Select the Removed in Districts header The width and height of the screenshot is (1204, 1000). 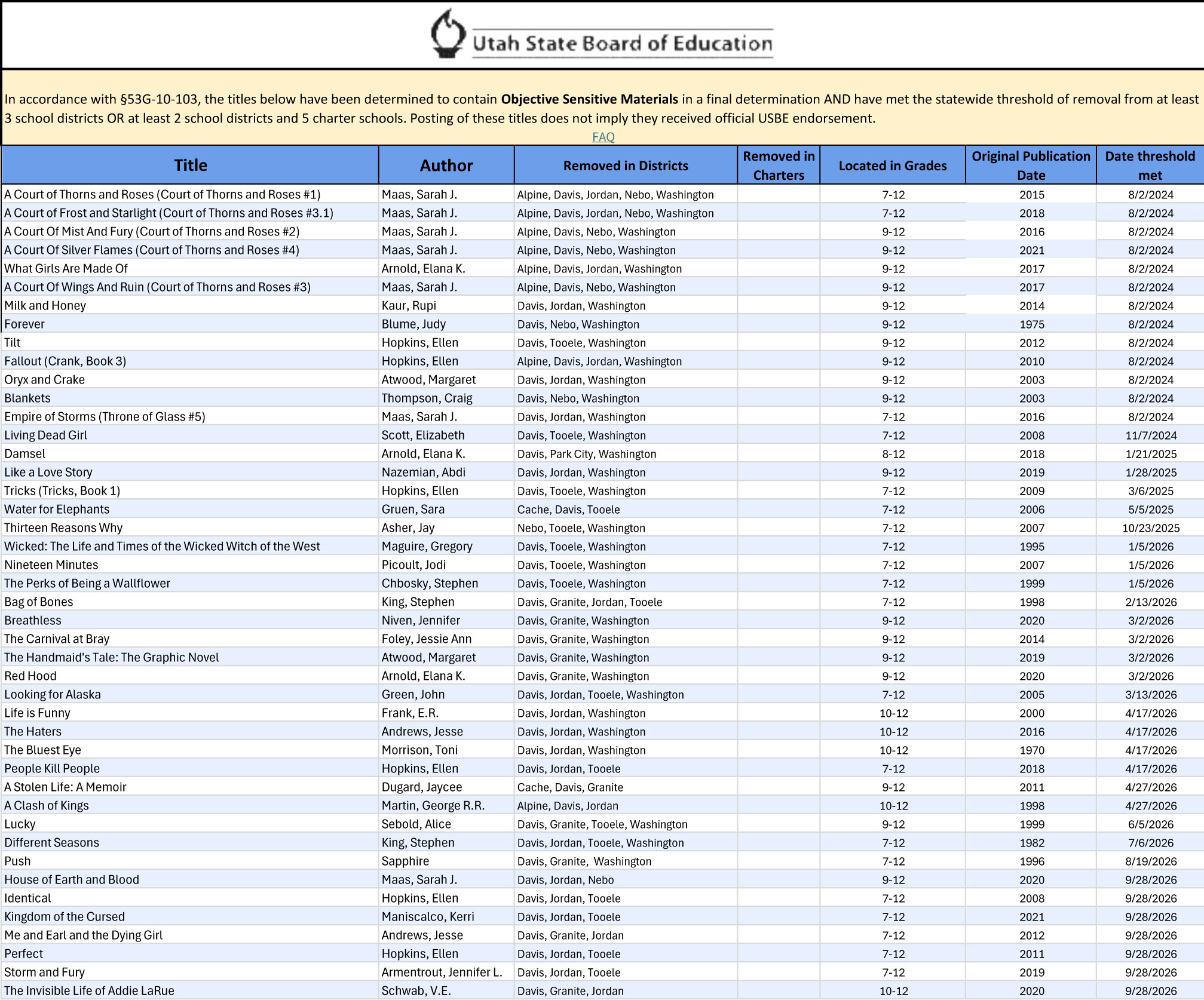click(x=626, y=165)
